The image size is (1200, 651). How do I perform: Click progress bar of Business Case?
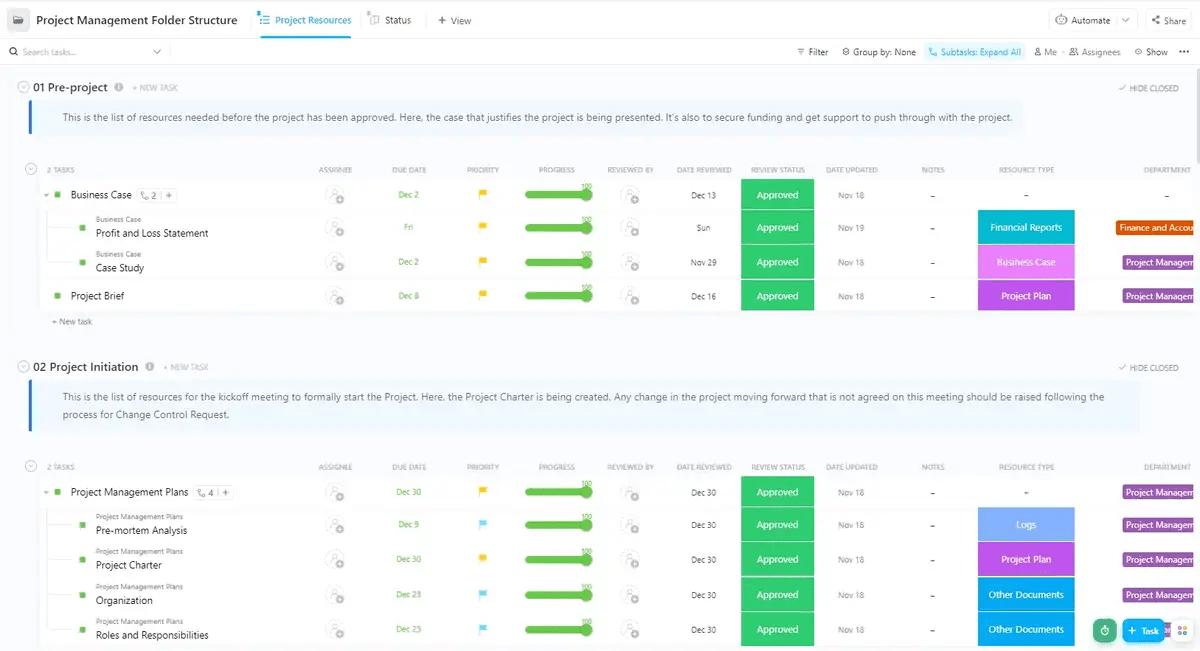pyautogui.click(x=558, y=195)
